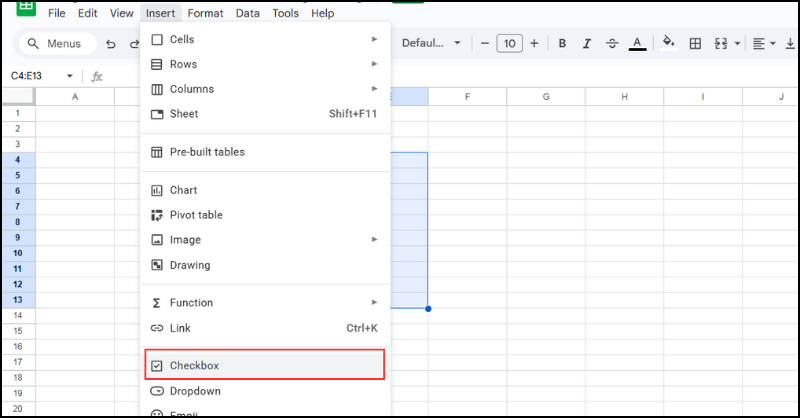Image resolution: width=800 pixels, height=418 pixels.
Task: Click the Dropdown menu item icon
Action: coord(157,391)
